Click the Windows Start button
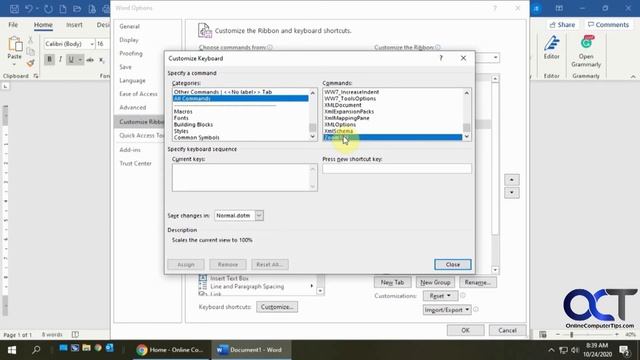The width and height of the screenshot is (640, 360). click(x=12, y=350)
